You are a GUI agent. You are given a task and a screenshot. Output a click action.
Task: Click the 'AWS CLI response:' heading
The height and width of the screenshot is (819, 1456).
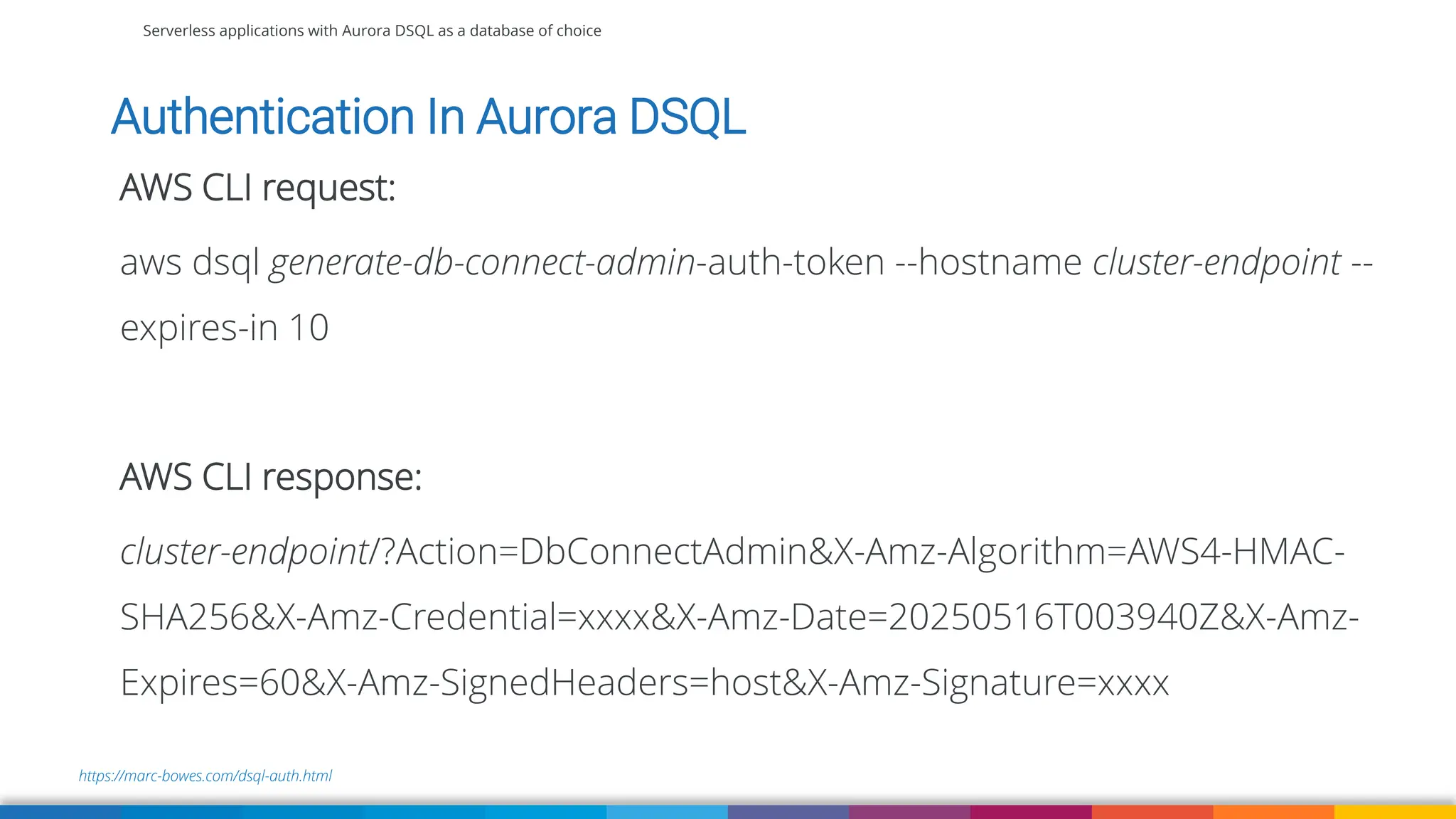(271, 477)
